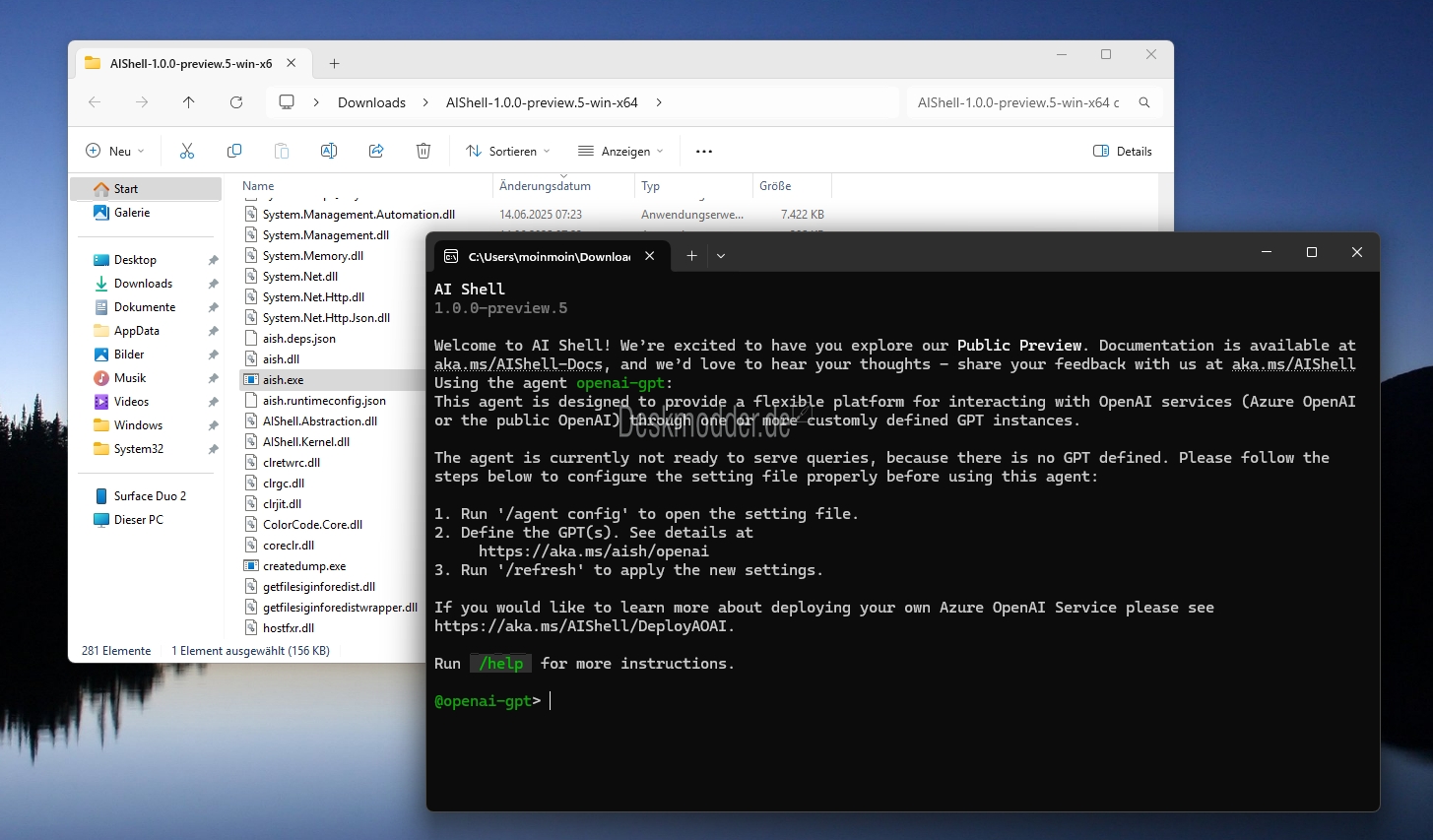Go forward in File Explorer
1433x840 pixels.
(x=142, y=102)
